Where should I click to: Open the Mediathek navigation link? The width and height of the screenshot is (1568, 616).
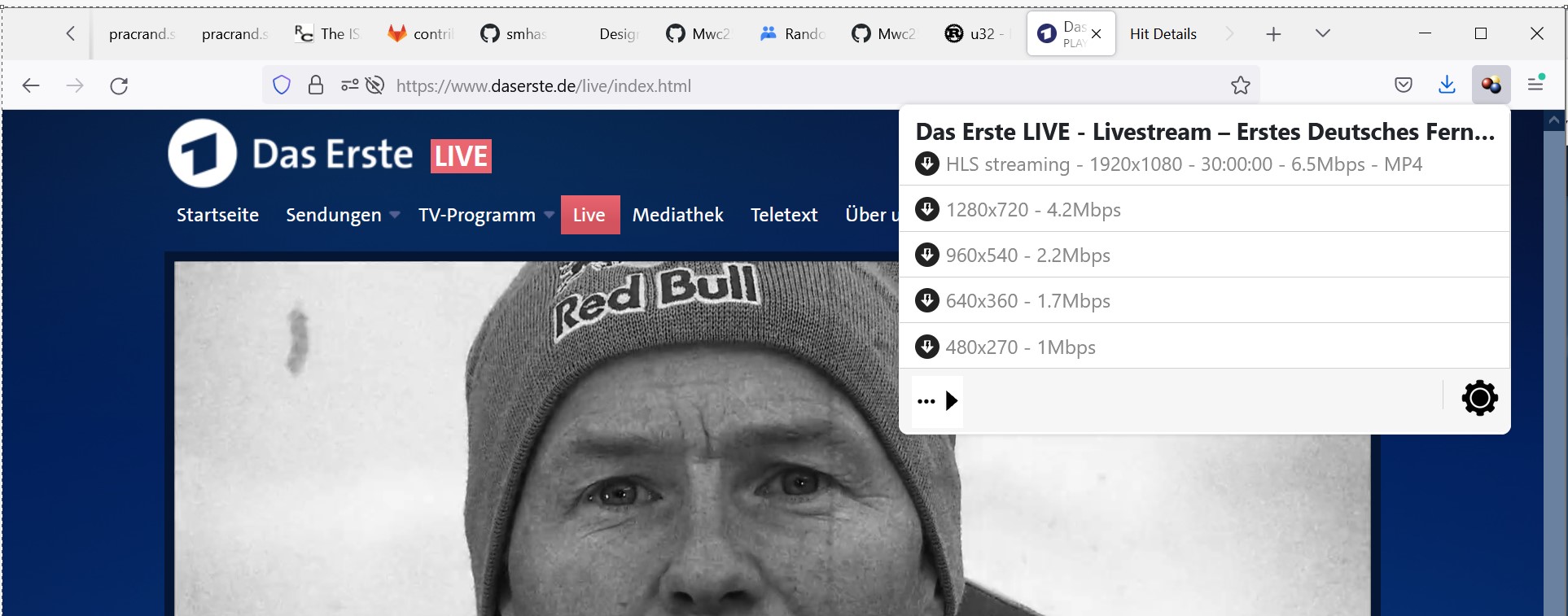point(677,215)
